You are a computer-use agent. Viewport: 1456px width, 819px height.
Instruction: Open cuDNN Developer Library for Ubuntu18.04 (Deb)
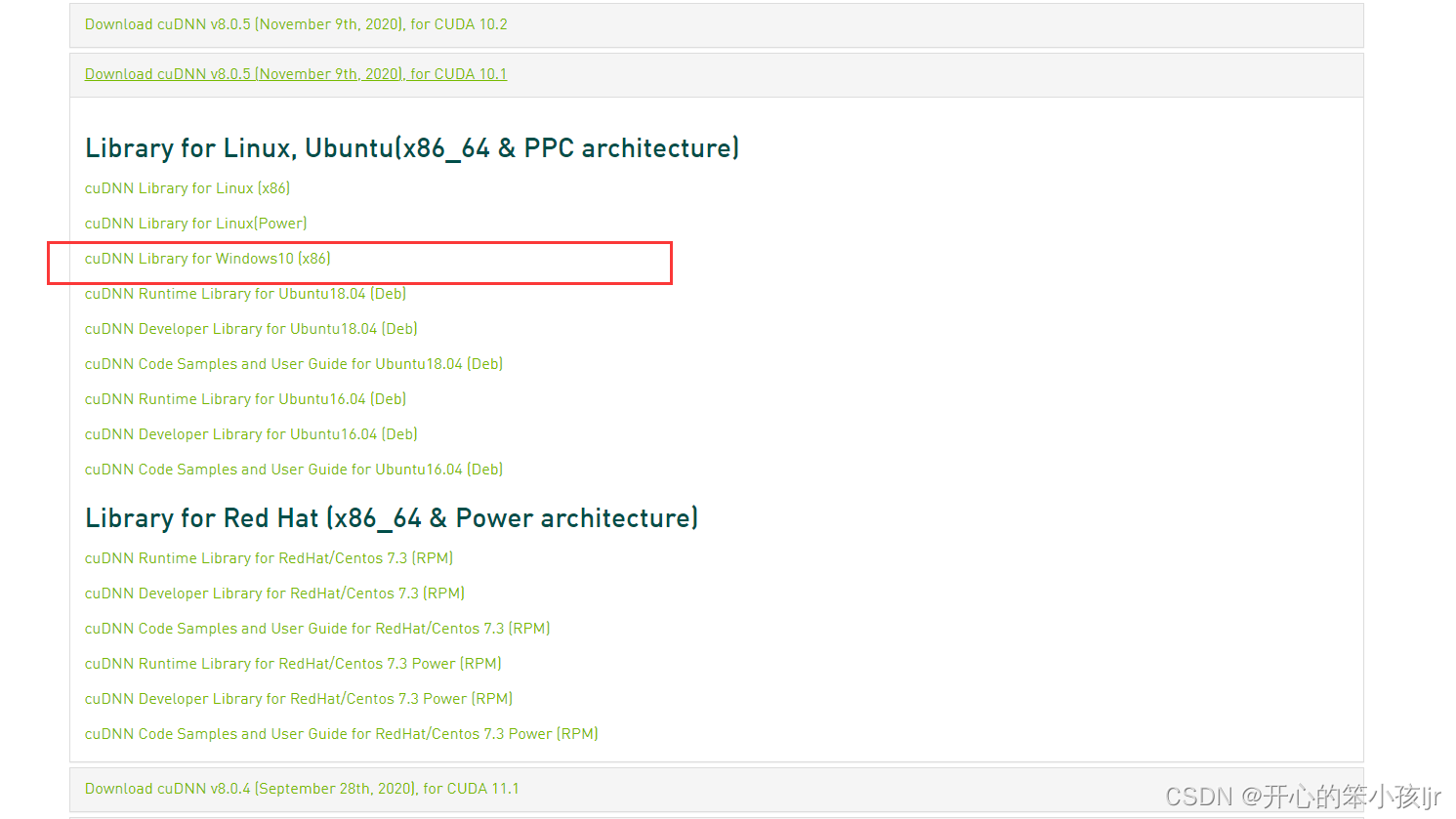click(251, 329)
